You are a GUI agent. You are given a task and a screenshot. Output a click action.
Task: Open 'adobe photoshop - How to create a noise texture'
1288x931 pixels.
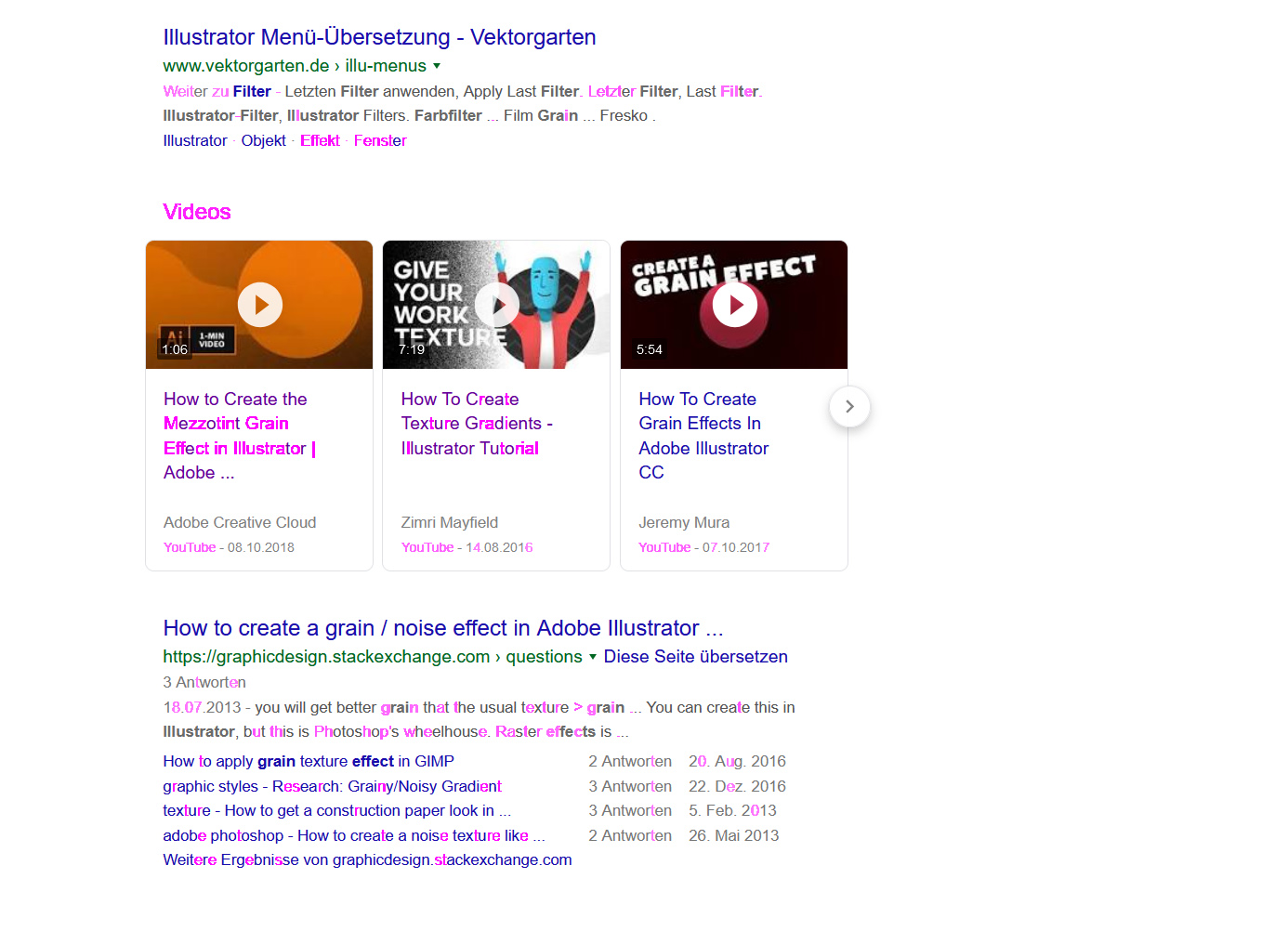coord(354,835)
